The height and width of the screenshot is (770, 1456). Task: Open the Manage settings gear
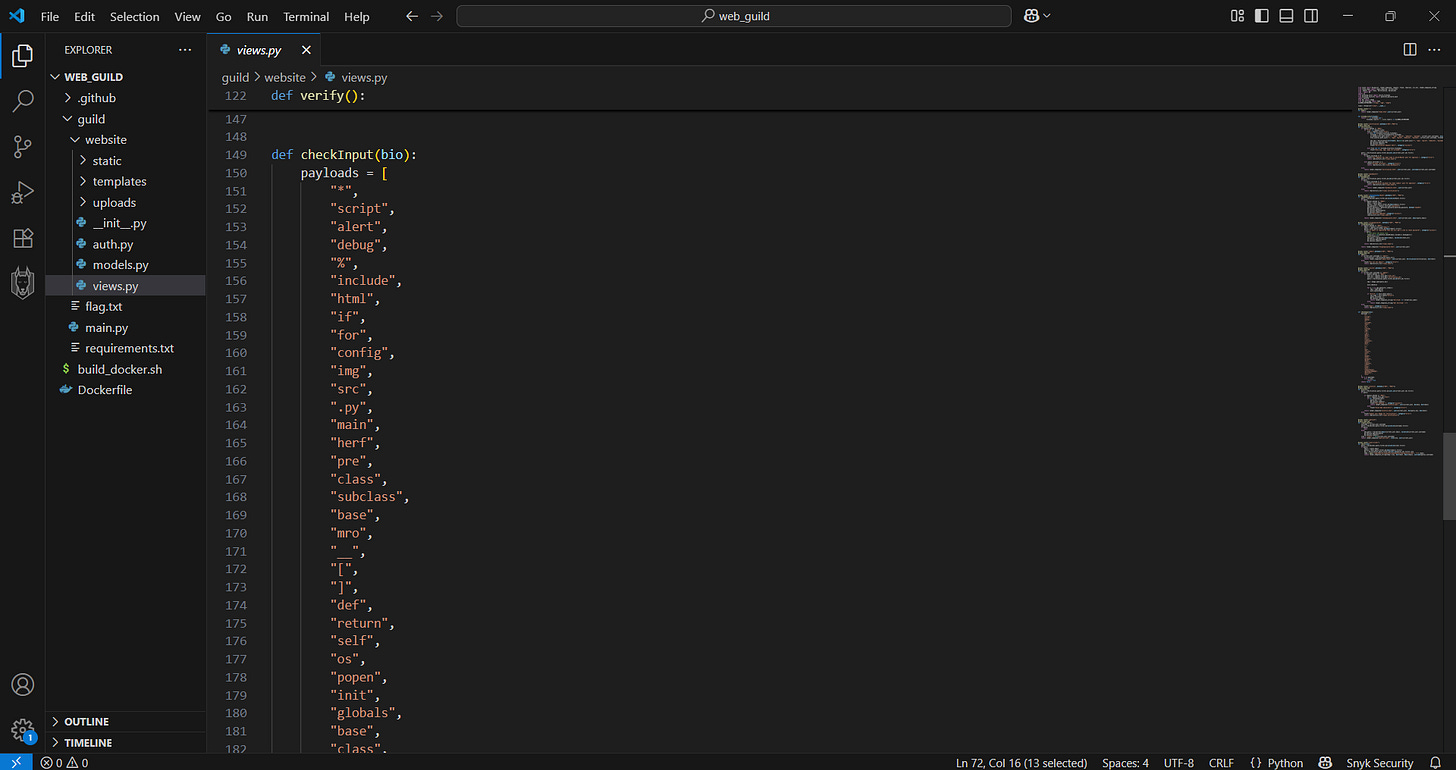point(22,729)
